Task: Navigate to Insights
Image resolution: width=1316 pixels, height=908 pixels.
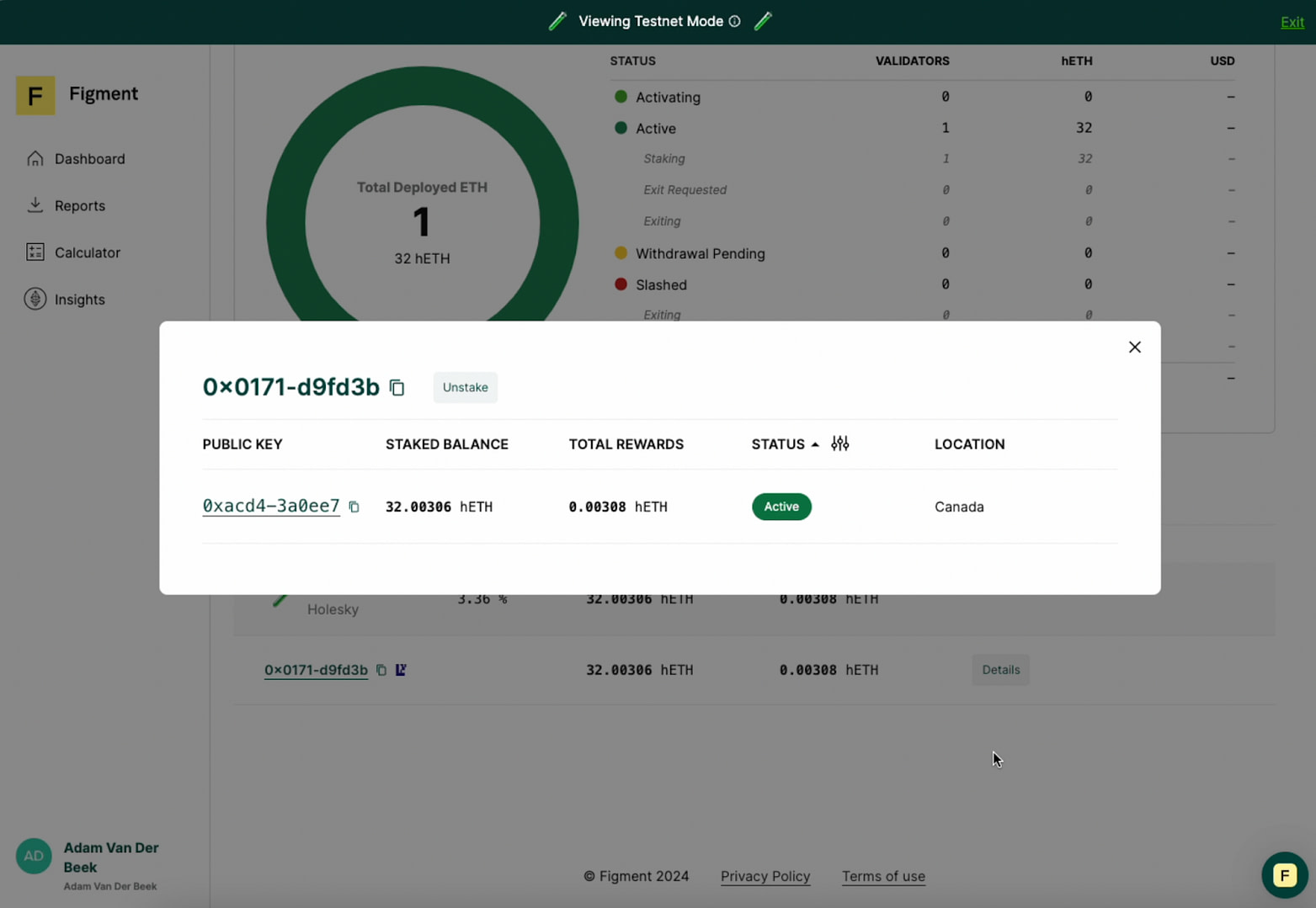Action: pyautogui.click(x=79, y=300)
